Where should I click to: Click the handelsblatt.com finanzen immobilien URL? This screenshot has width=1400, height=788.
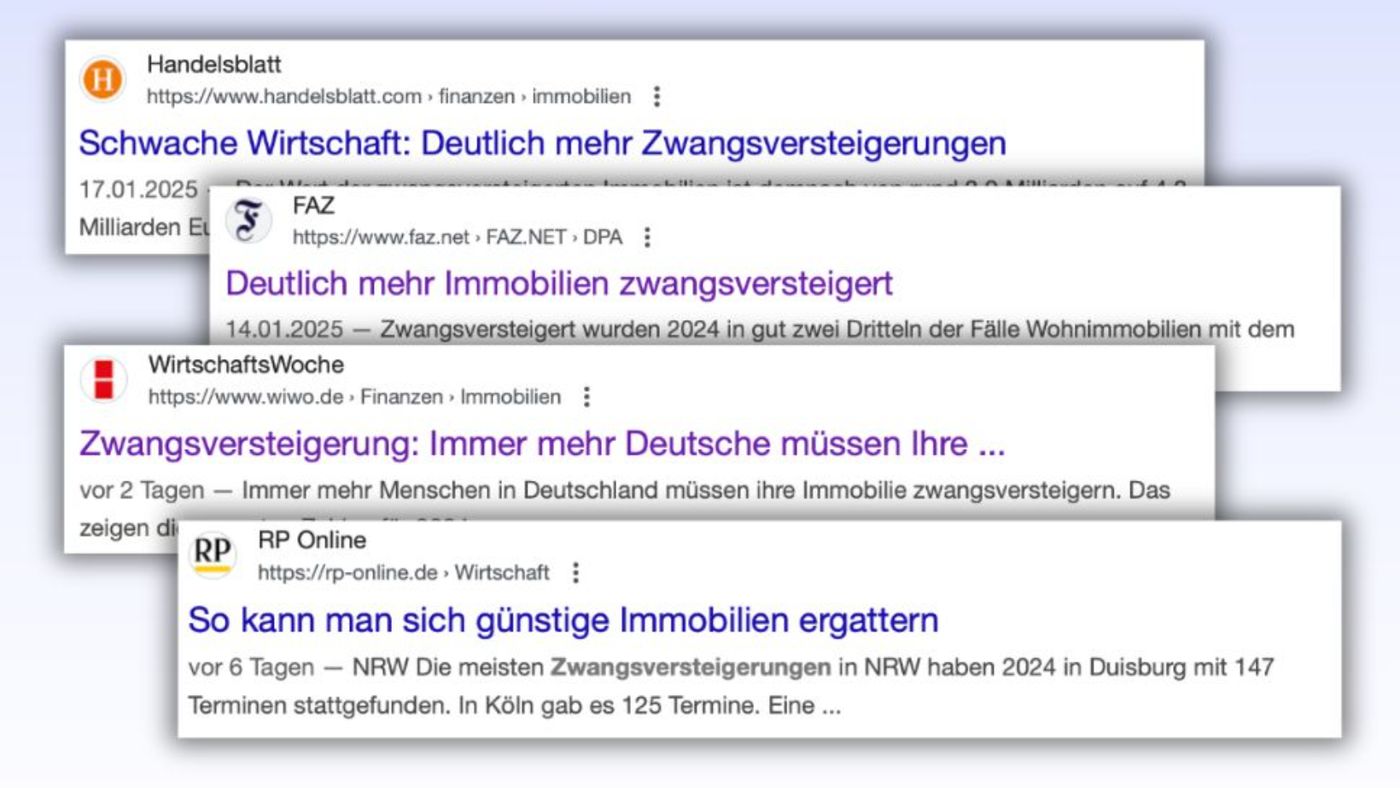tap(389, 97)
